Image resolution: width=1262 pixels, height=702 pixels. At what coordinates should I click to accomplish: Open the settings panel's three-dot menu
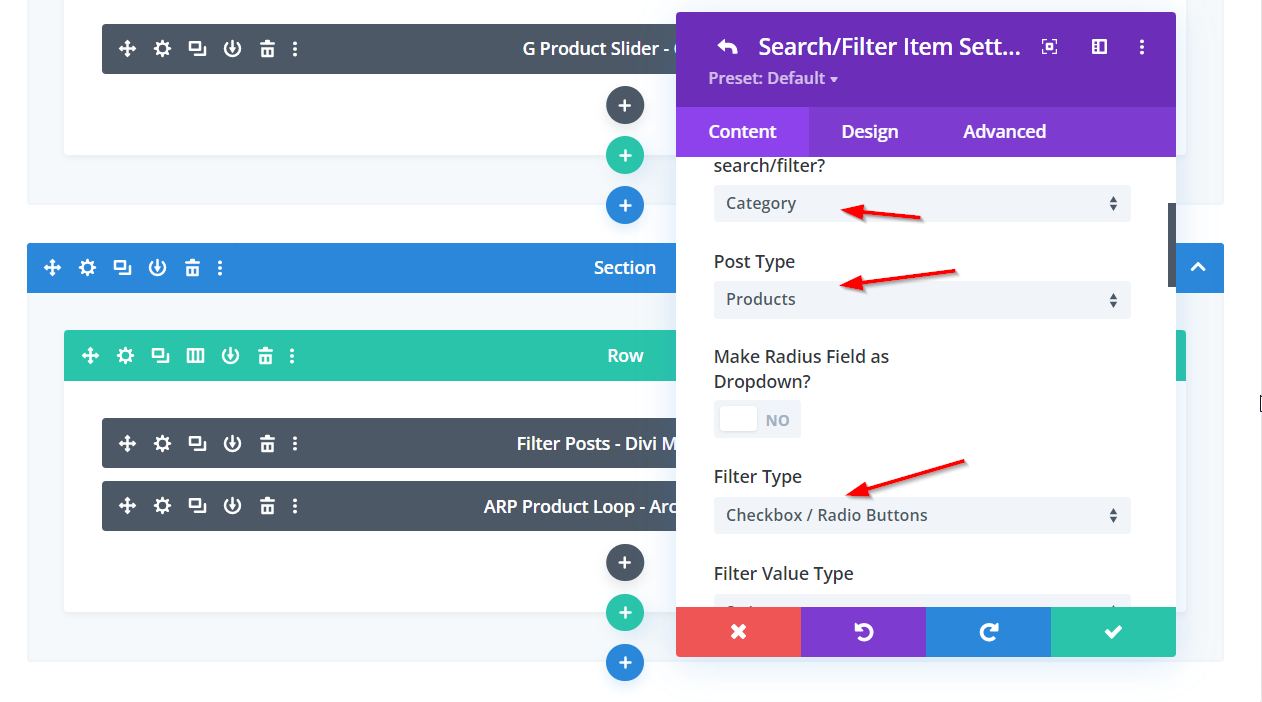pyautogui.click(x=1142, y=47)
